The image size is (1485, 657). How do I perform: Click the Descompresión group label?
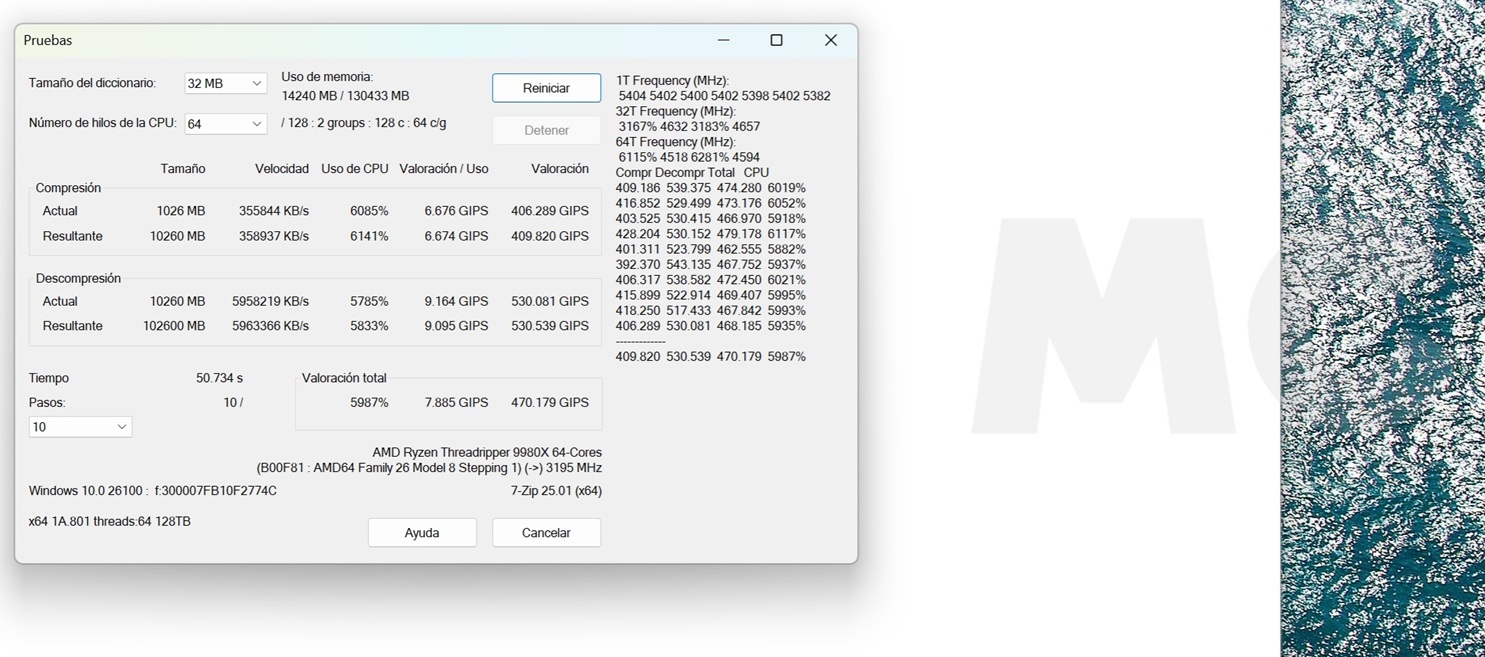78,278
